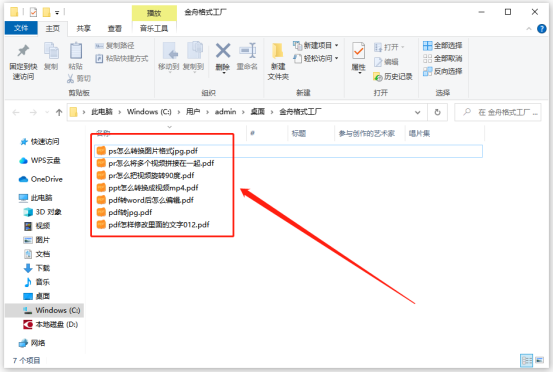The width and height of the screenshot is (554, 373).
Task: Go up one folder level arrow
Action: point(59,112)
